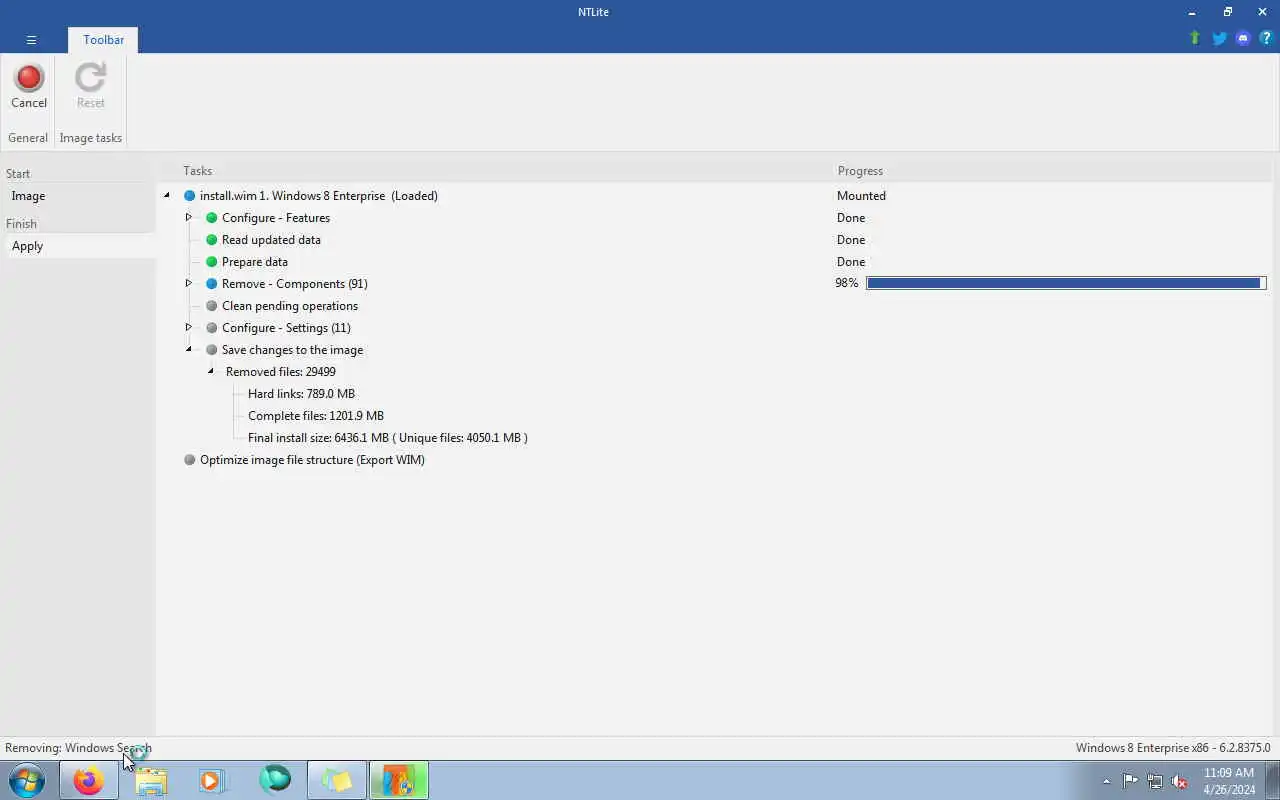Click green dot beside Read updated data
The height and width of the screenshot is (800, 1280).
click(211, 240)
